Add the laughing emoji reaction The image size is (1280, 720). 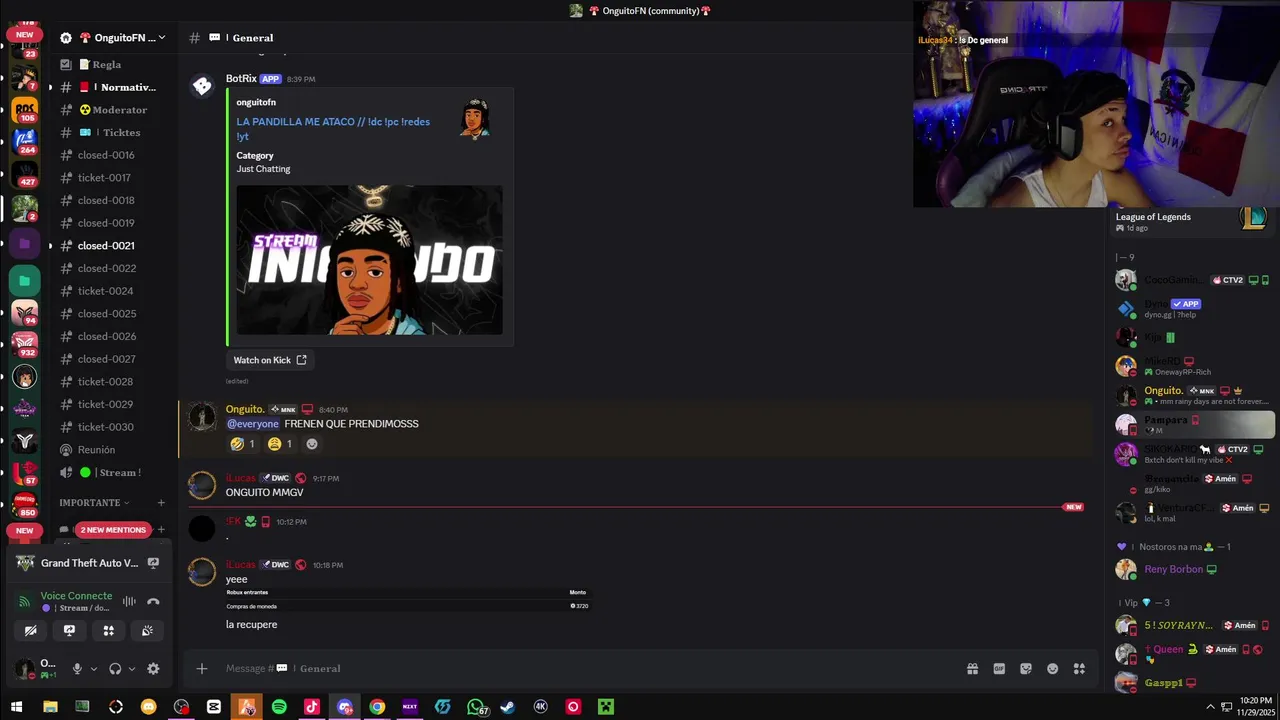point(243,444)
